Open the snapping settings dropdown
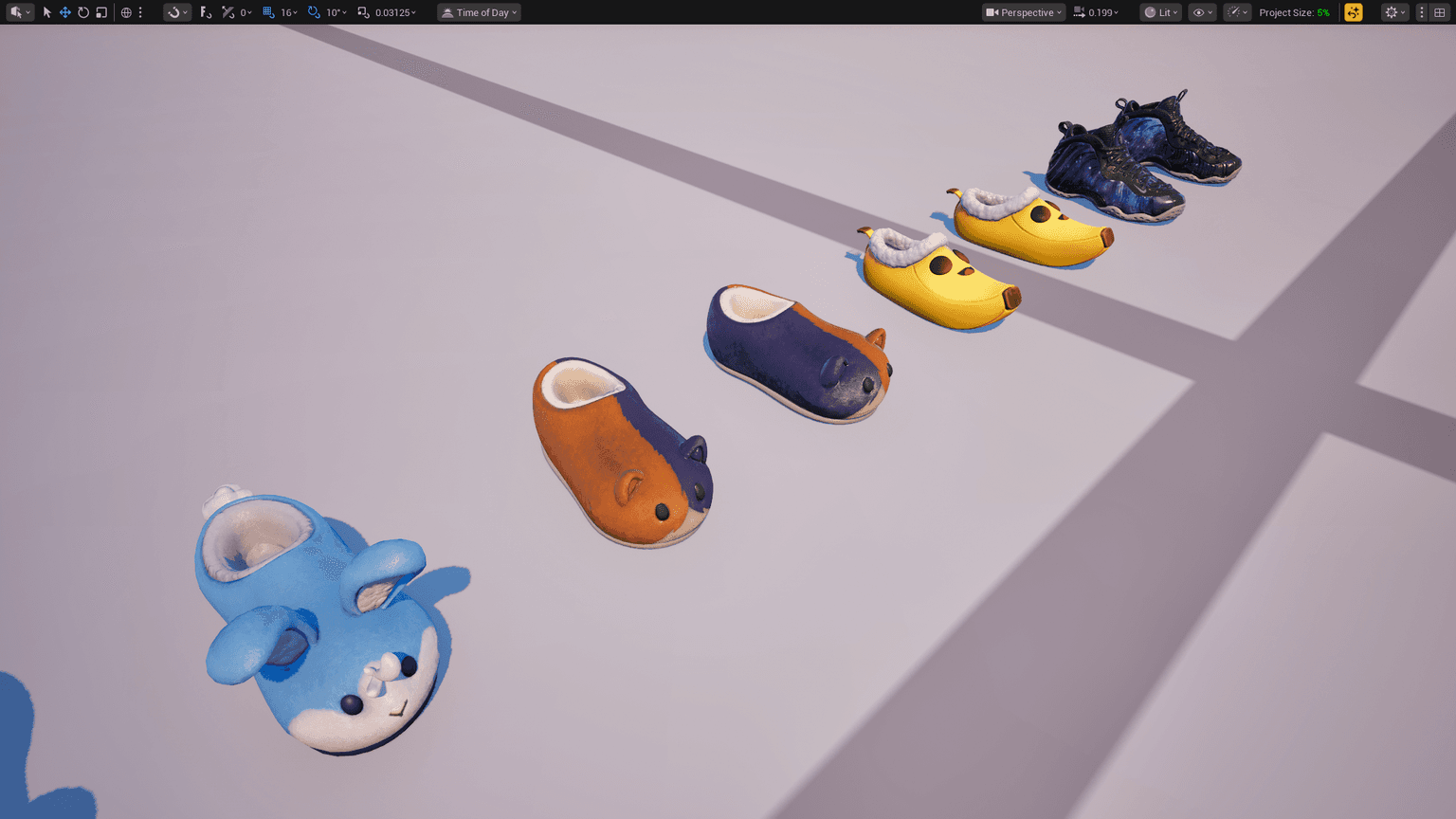 [176, 12]
